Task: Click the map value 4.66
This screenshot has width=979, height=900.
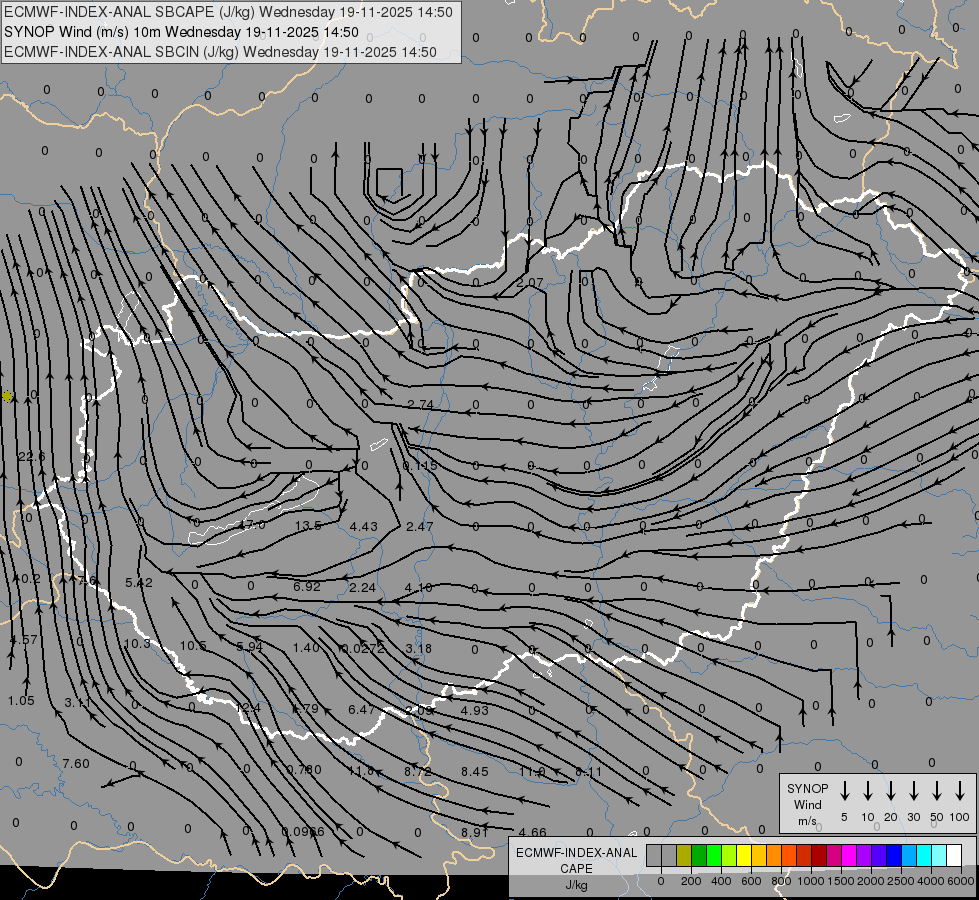Action: coord(532,833)
